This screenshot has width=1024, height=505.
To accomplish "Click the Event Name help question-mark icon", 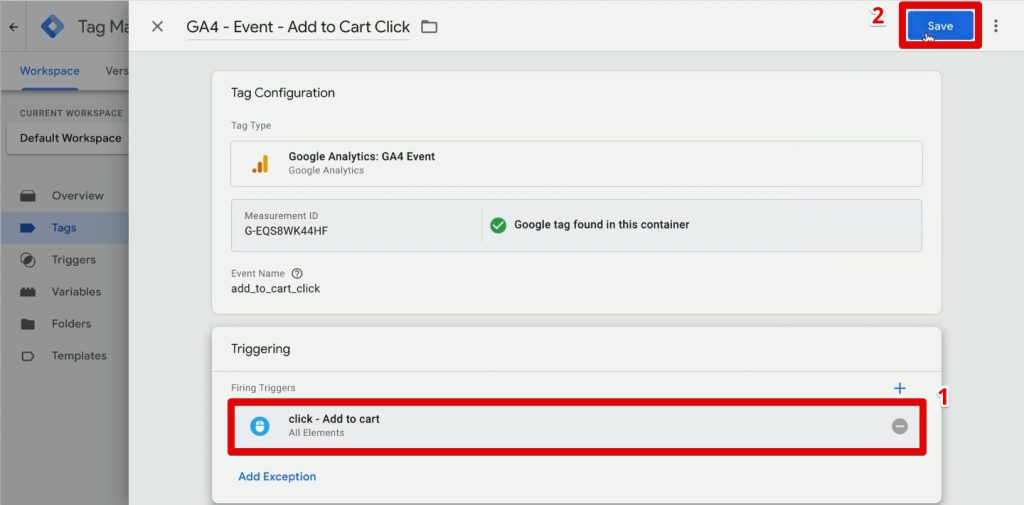I will click(297, 274).
